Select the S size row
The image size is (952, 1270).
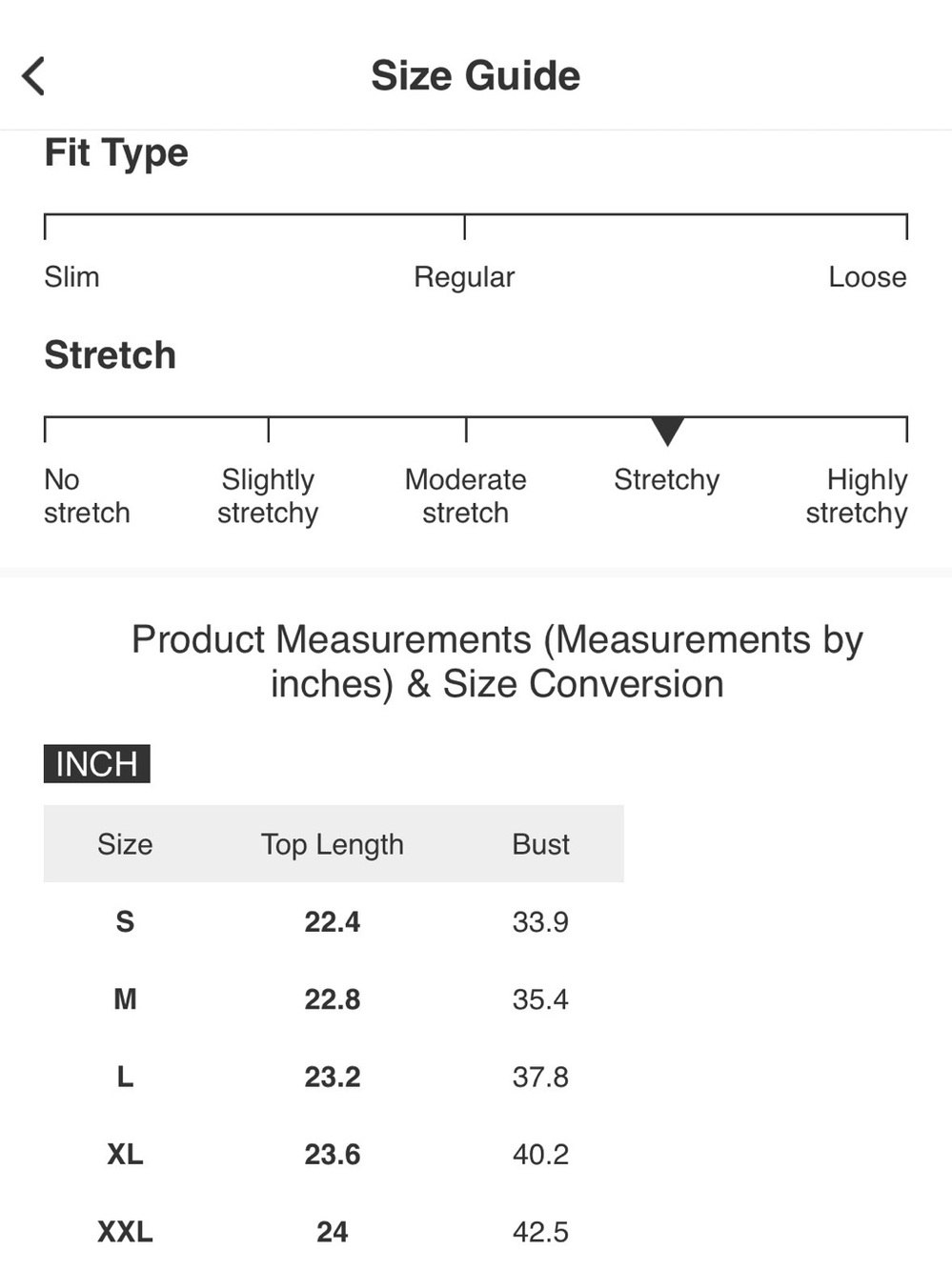coord(334,921)
